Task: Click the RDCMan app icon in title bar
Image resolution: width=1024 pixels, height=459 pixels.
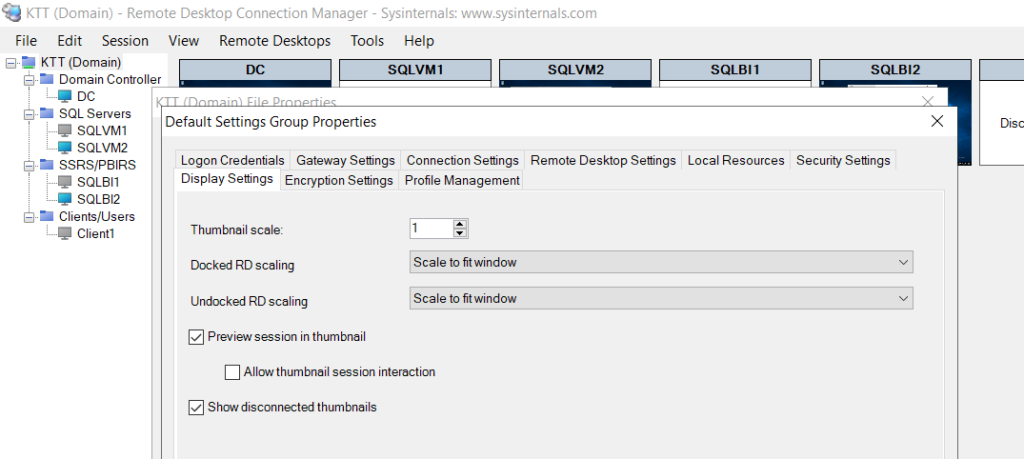Action: coord(12,12)
